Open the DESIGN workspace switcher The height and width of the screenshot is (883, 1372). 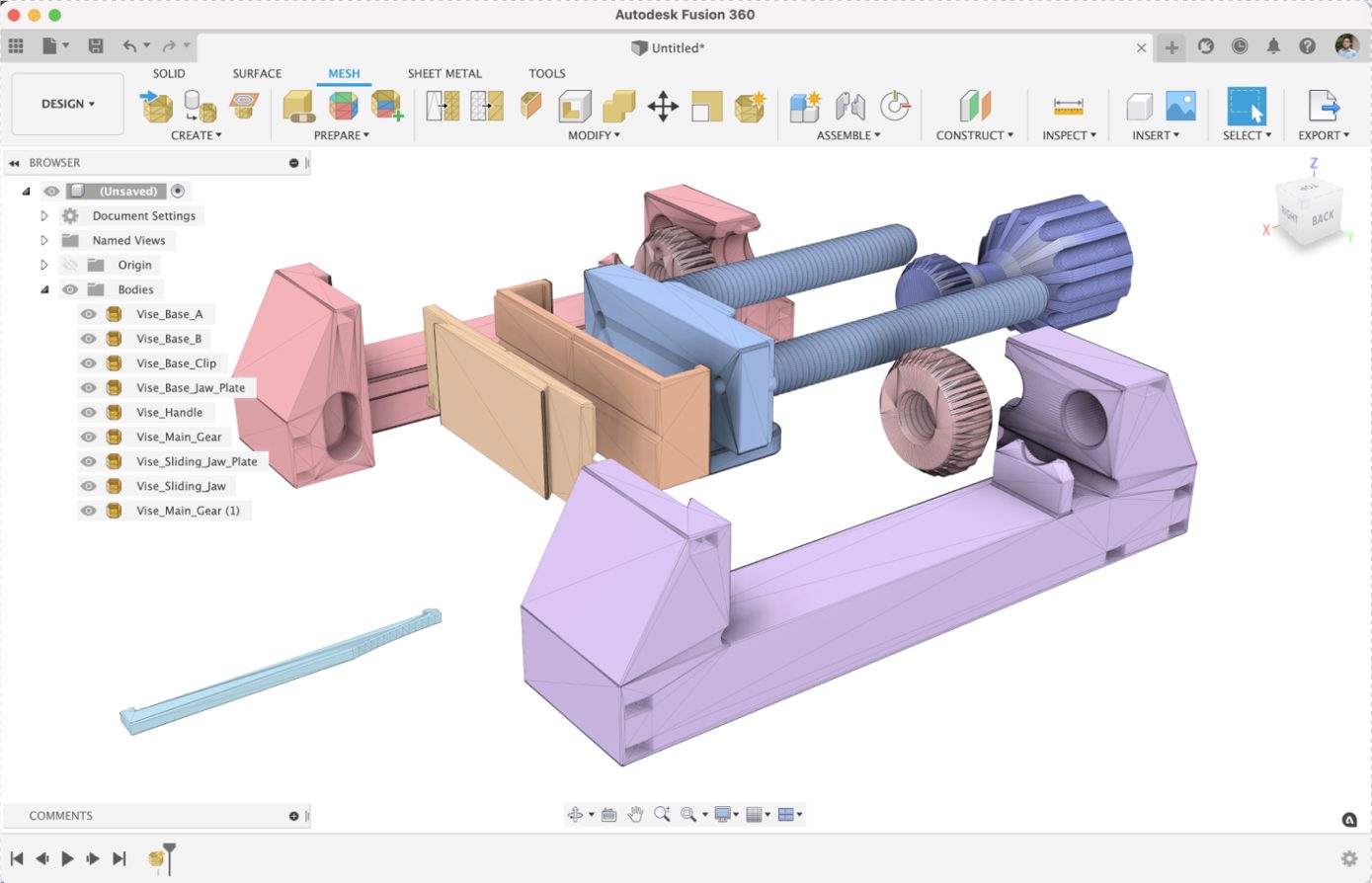point(66,103)
